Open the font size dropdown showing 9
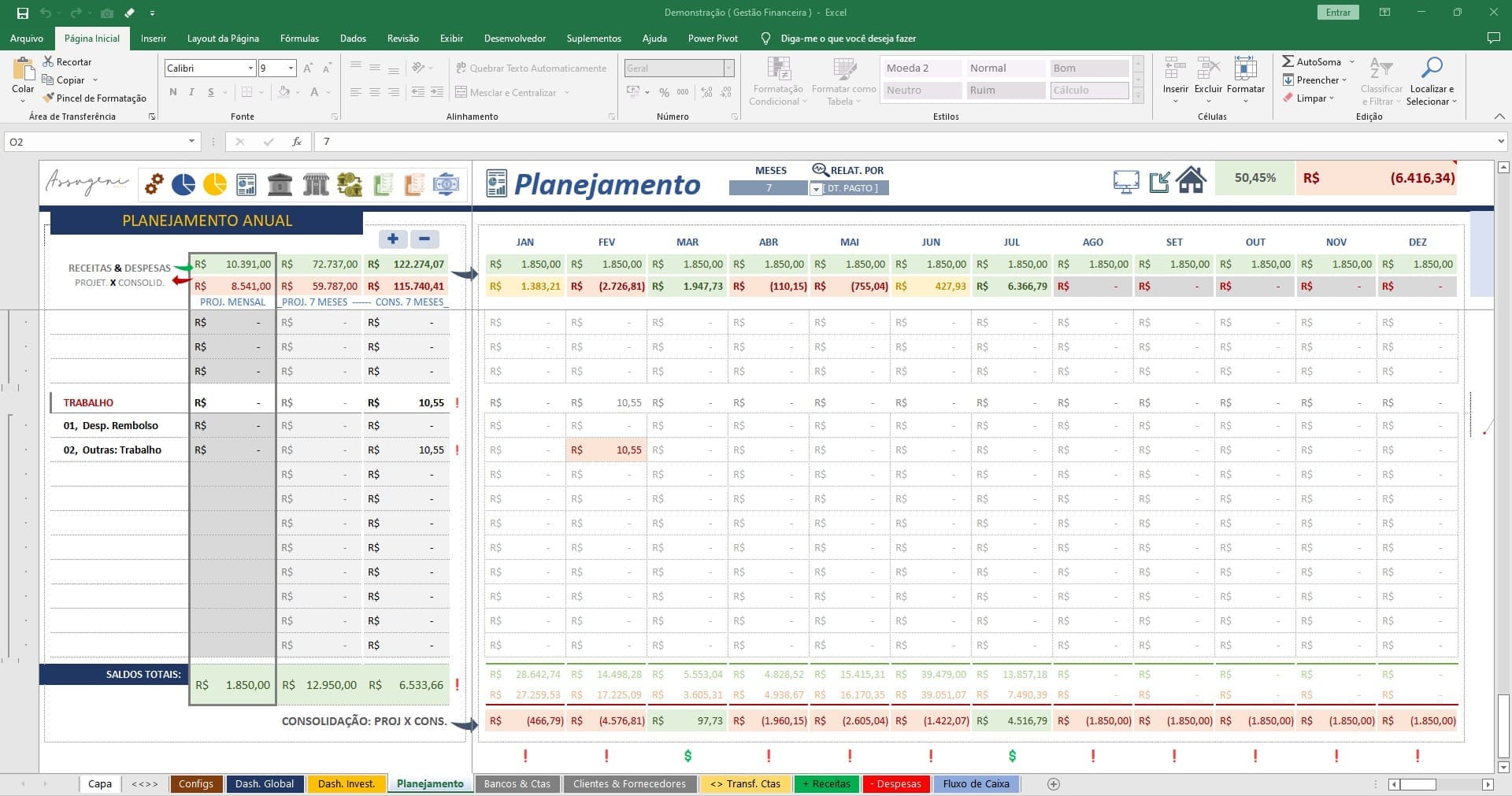1512x796 pixels. point(291,68)
